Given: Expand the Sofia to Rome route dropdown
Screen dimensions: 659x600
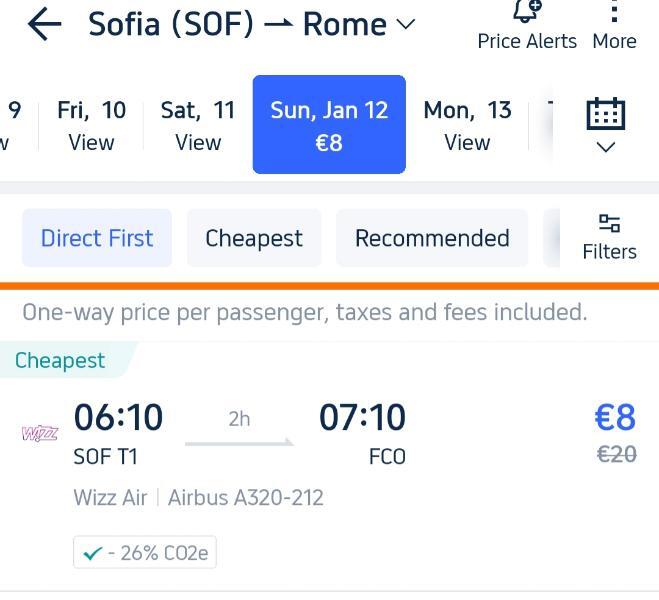Looking at the screenshot, I should pos(406,24).
